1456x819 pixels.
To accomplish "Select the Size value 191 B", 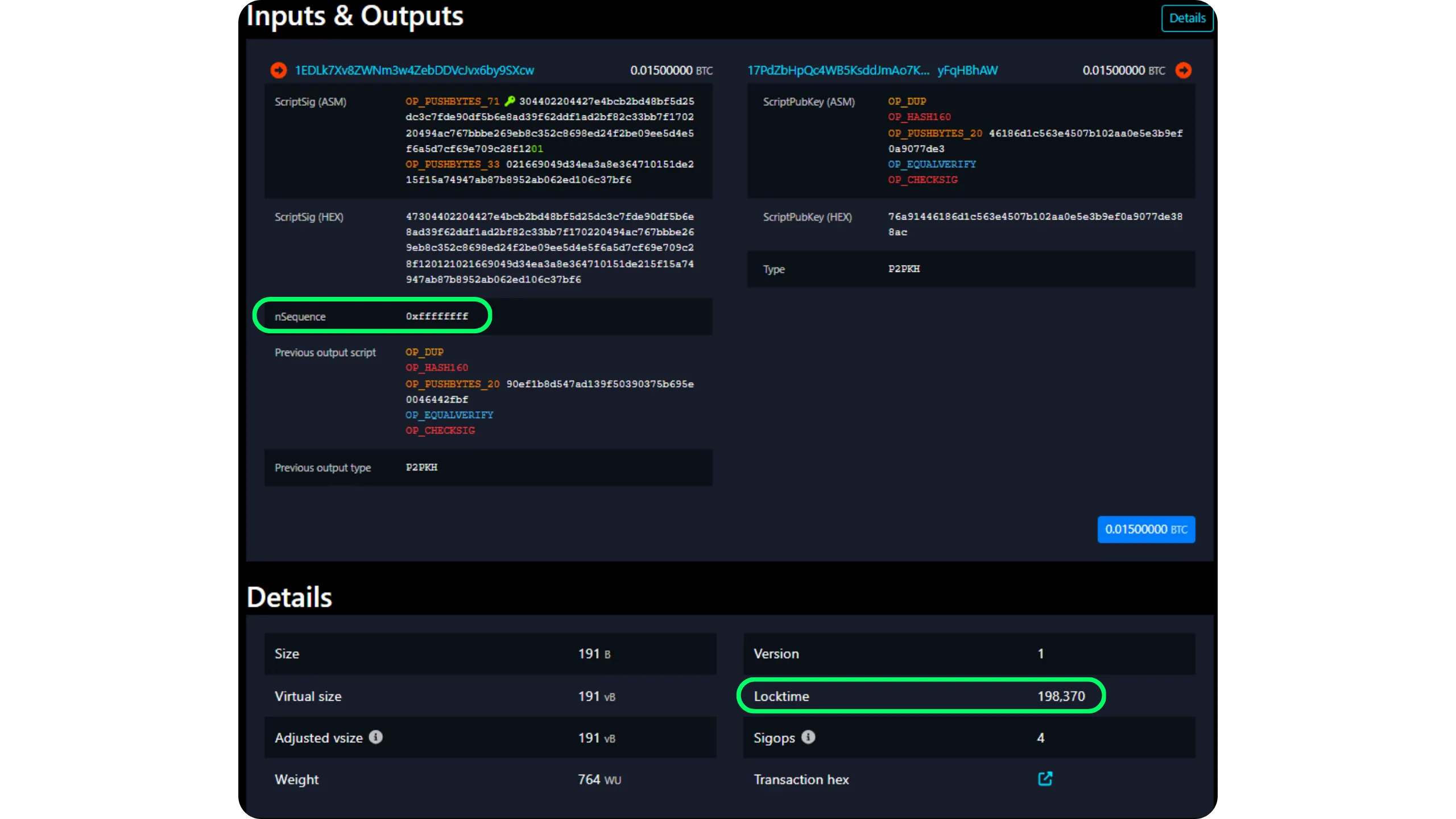I will 594,653.
